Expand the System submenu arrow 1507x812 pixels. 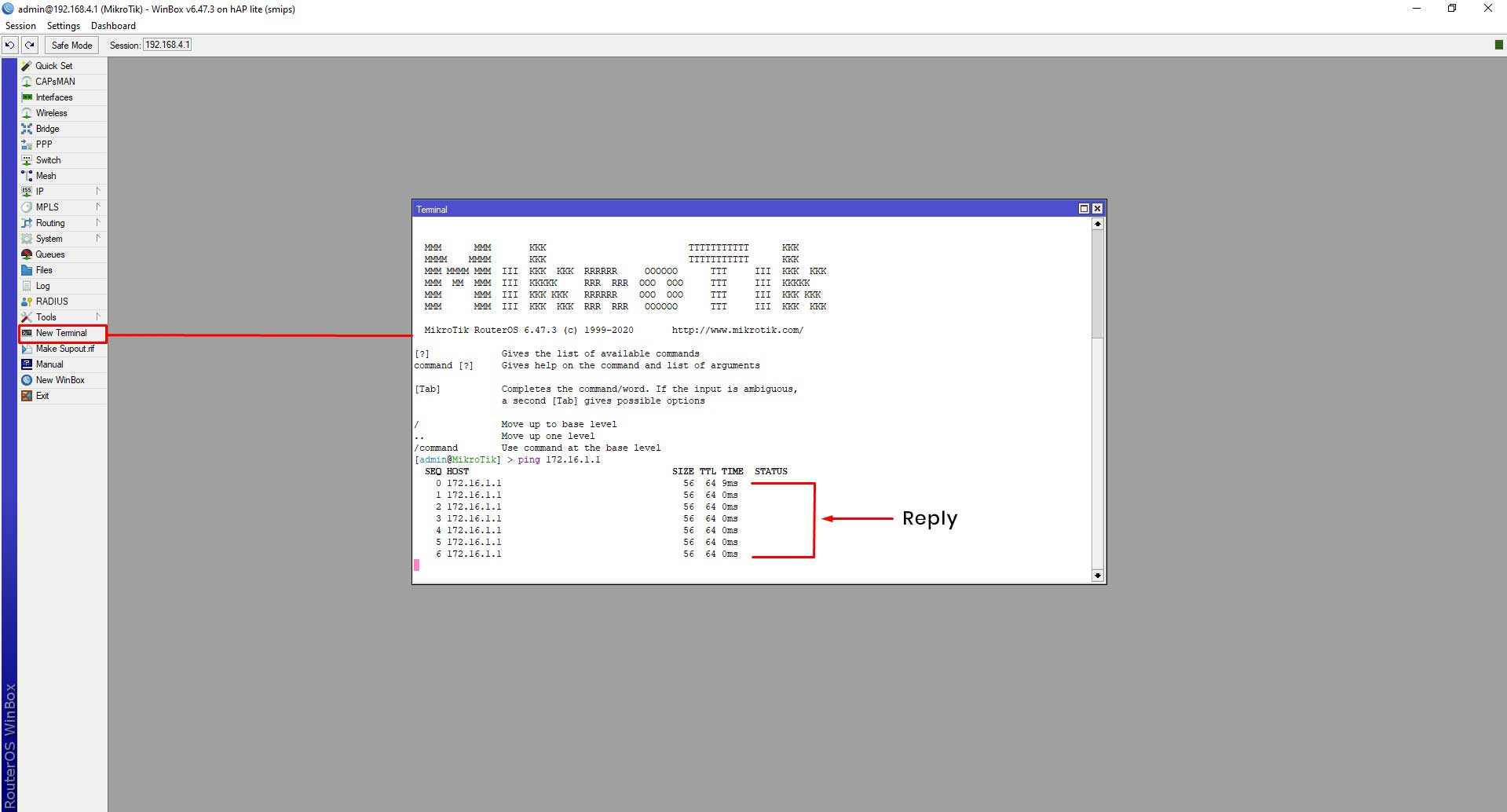tap(98, 238)
